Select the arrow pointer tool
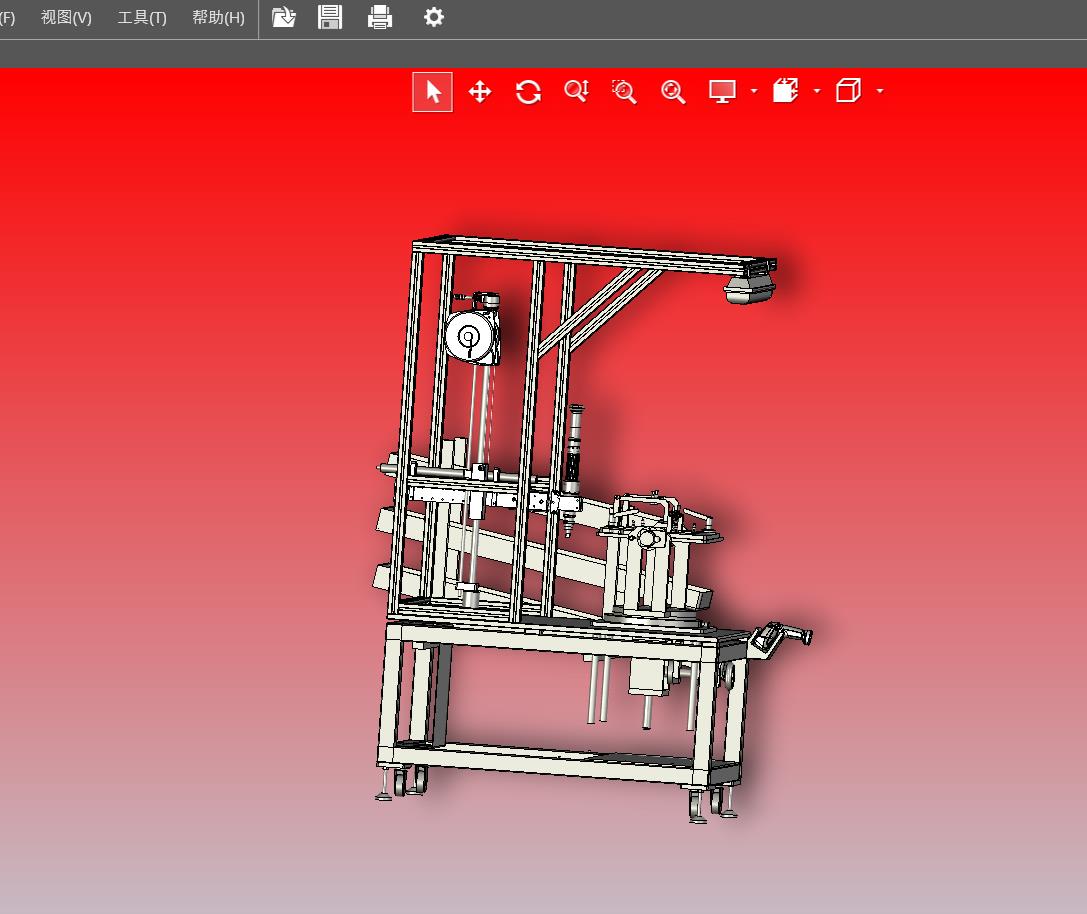The height and width of the screenshot is (914, 1087). click(x=433, y=92)
